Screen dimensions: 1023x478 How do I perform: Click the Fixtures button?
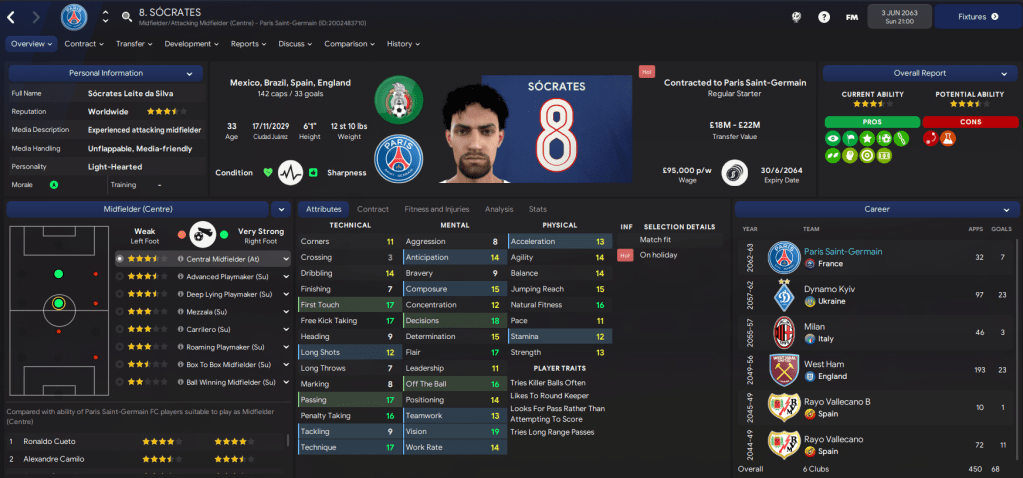(x=977, y=17)
